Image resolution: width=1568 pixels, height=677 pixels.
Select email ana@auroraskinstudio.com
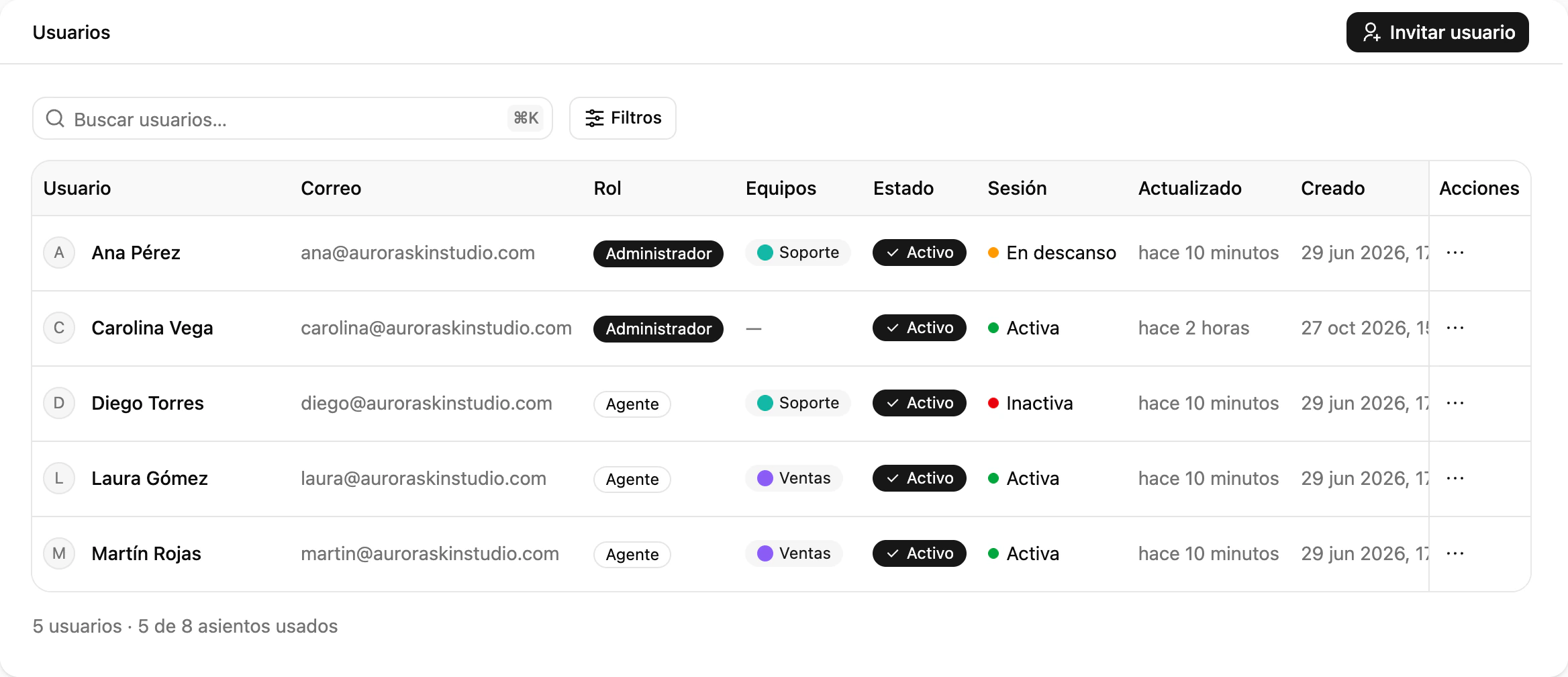[418, 253]
